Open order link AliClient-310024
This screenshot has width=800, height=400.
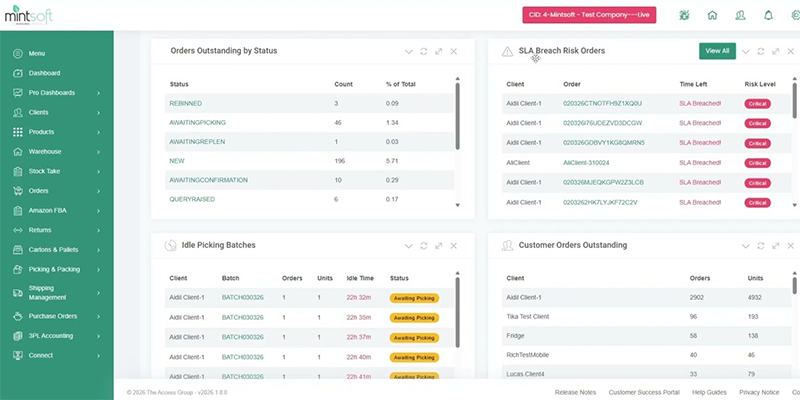coord(586,163)
